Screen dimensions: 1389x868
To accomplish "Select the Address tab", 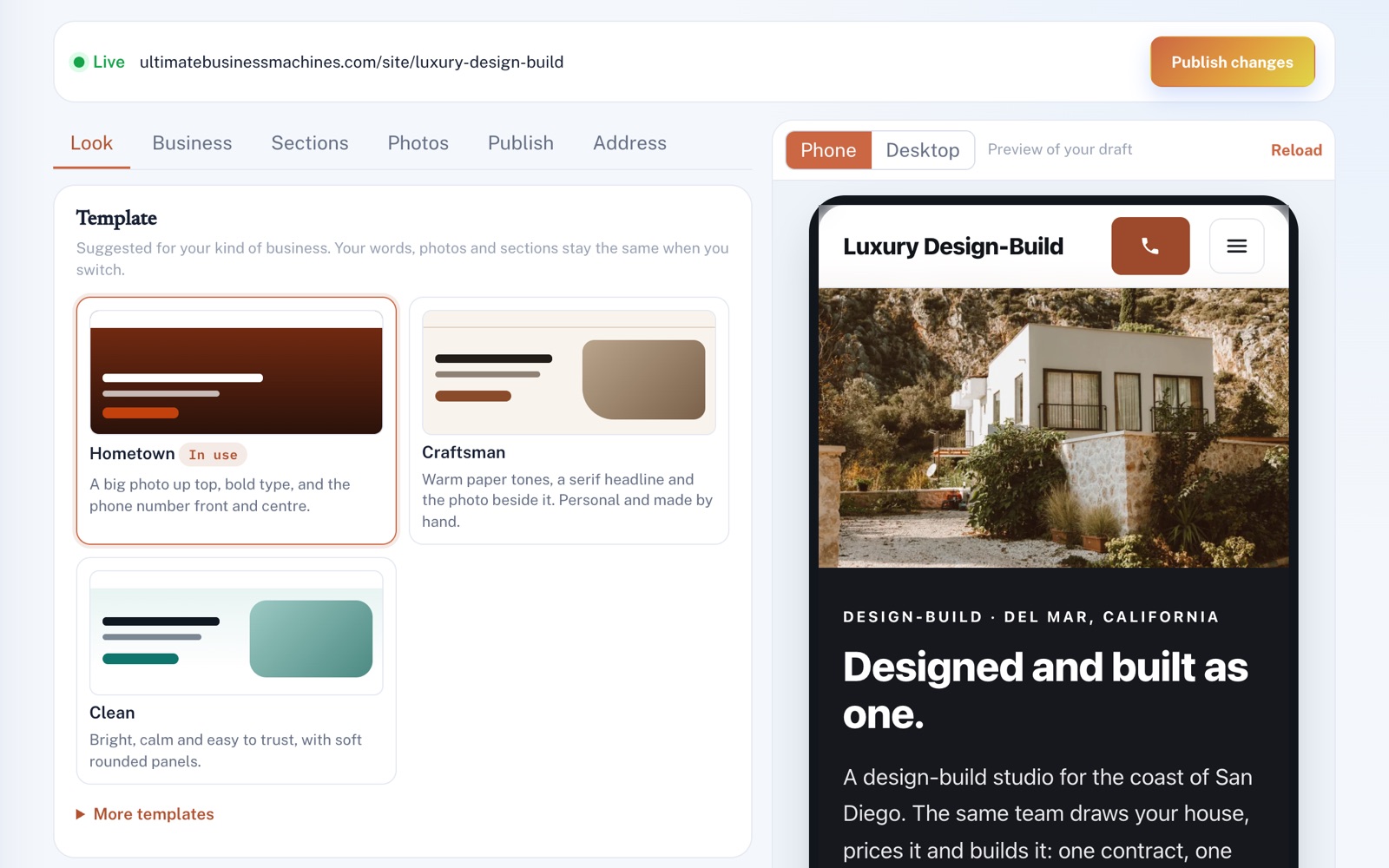I will click(629, 143).
